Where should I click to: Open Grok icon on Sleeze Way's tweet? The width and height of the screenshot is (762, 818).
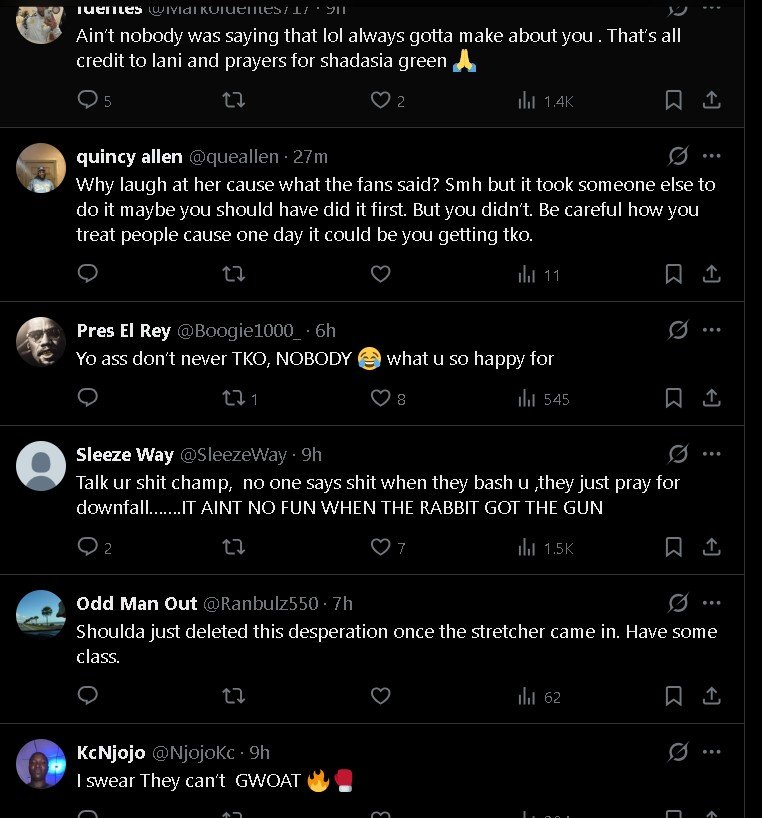pyautogui.click(x=678, y=454)
